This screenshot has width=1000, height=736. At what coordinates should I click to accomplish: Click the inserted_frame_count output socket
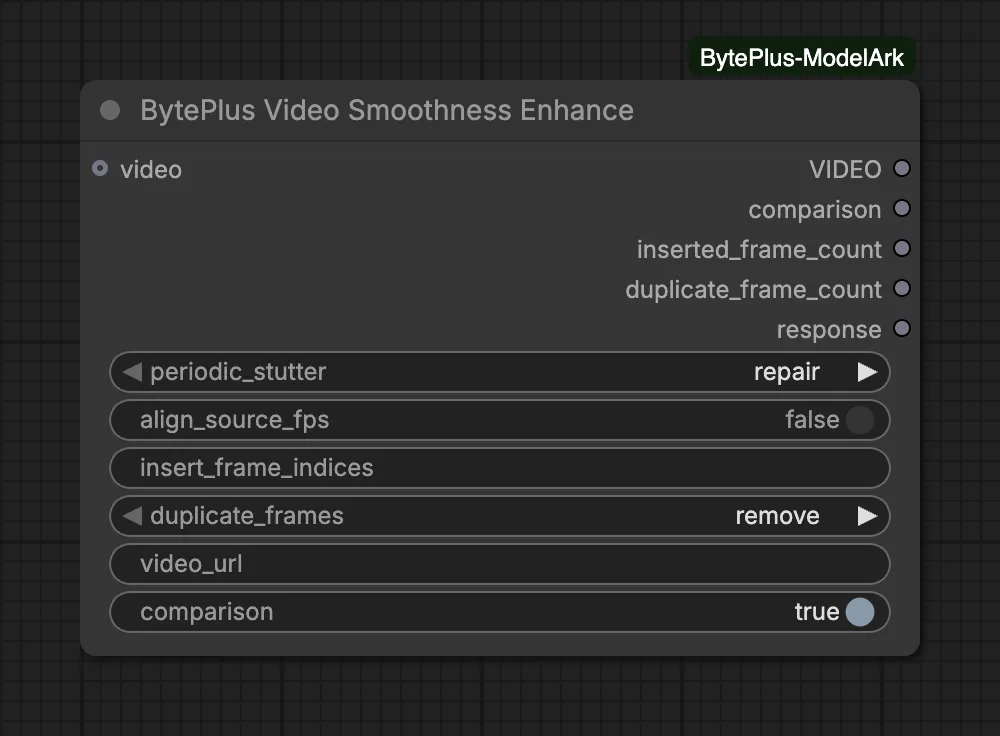(902, 249)
